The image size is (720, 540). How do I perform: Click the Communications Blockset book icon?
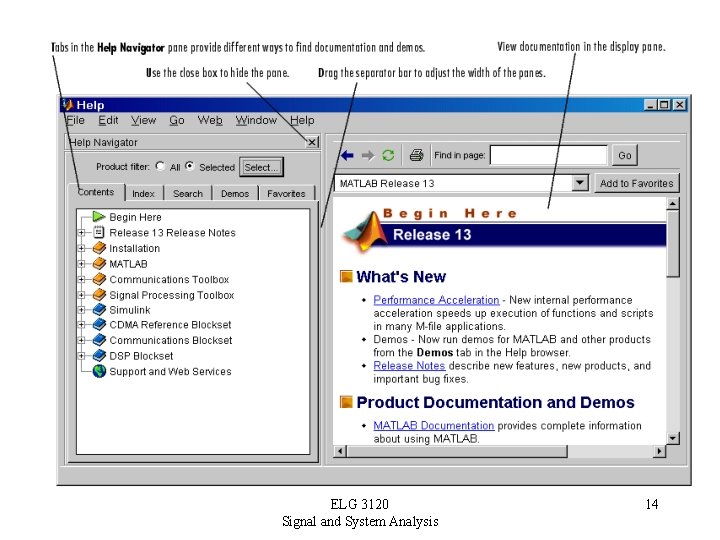point(99,340)
